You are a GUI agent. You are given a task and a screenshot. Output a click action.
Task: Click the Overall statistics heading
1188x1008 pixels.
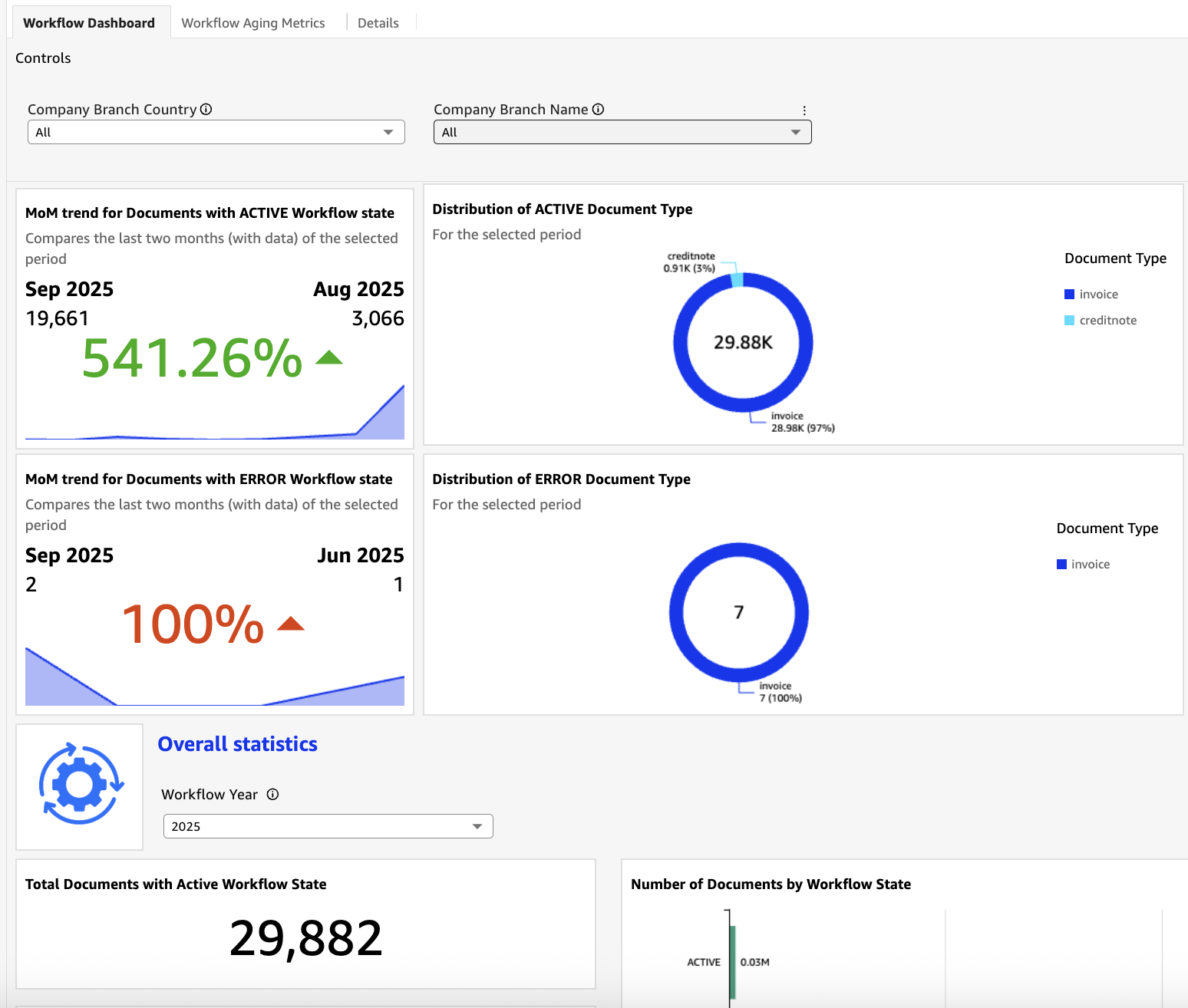[237, 744]
